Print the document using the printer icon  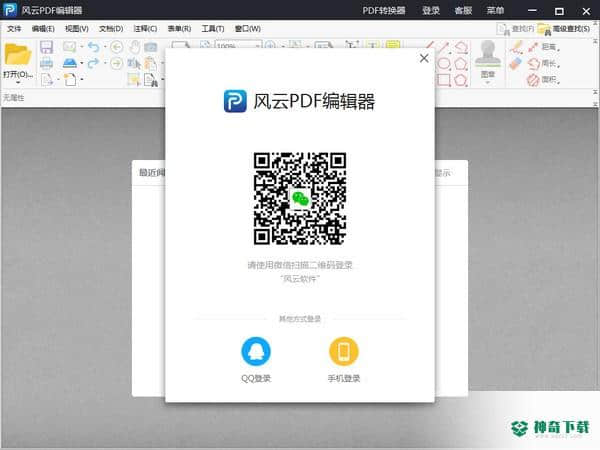[46, 63]
